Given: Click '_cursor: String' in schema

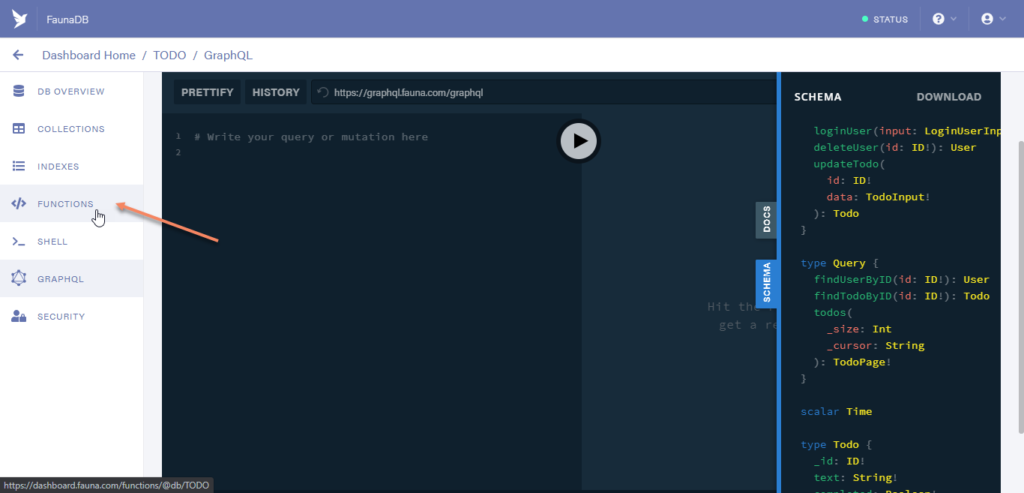Looking at the screenshot, I should [875, 346].
